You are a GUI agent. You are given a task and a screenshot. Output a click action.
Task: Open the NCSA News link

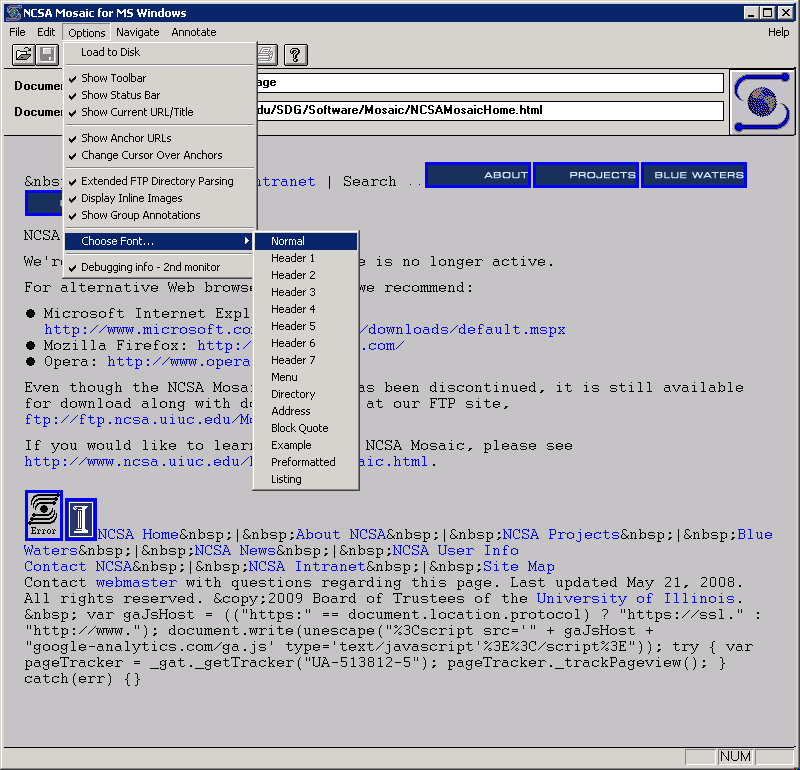[x=235, y=551]
